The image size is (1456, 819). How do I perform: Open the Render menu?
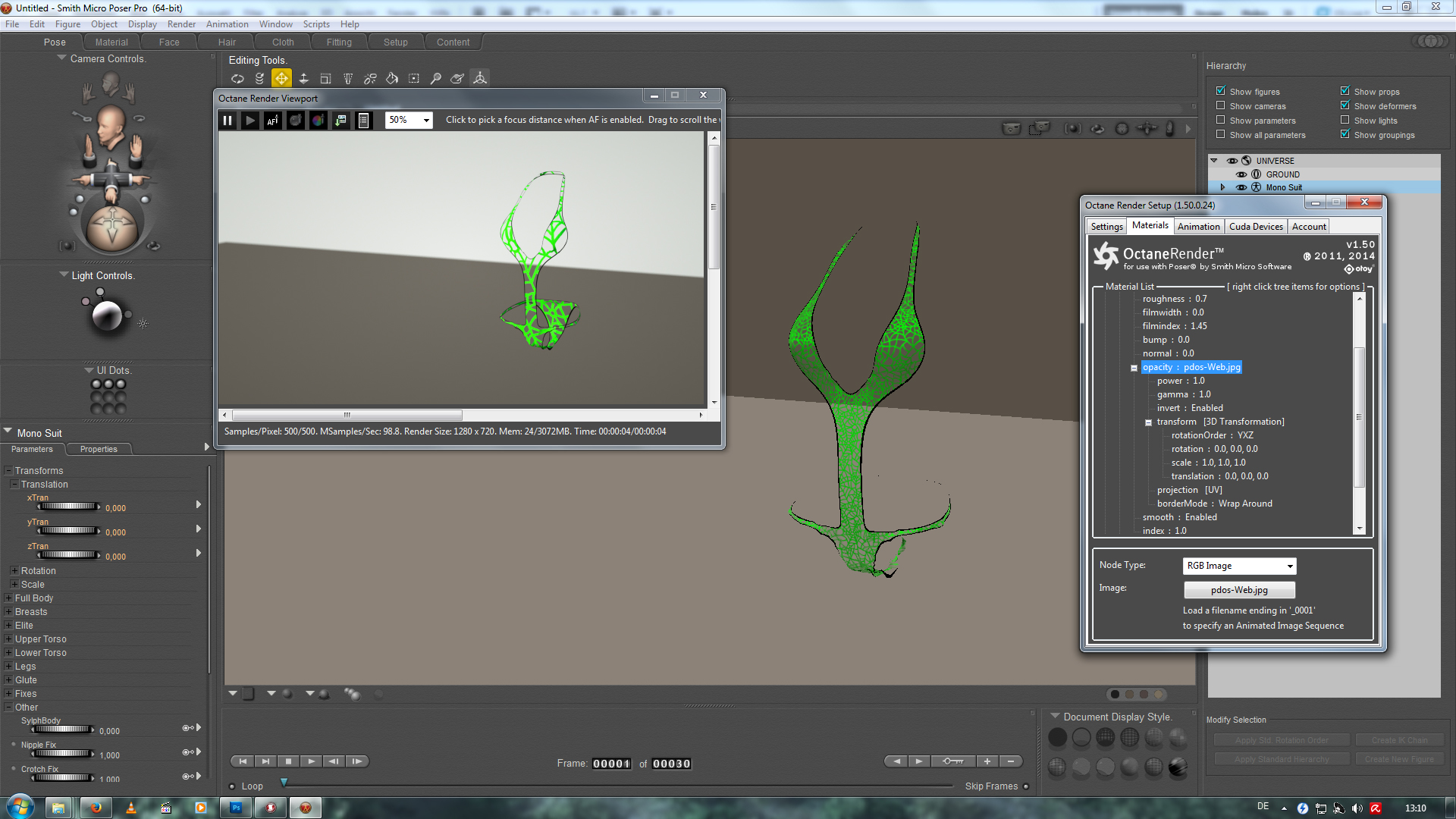pyautogui.click(x=181, y=24)
